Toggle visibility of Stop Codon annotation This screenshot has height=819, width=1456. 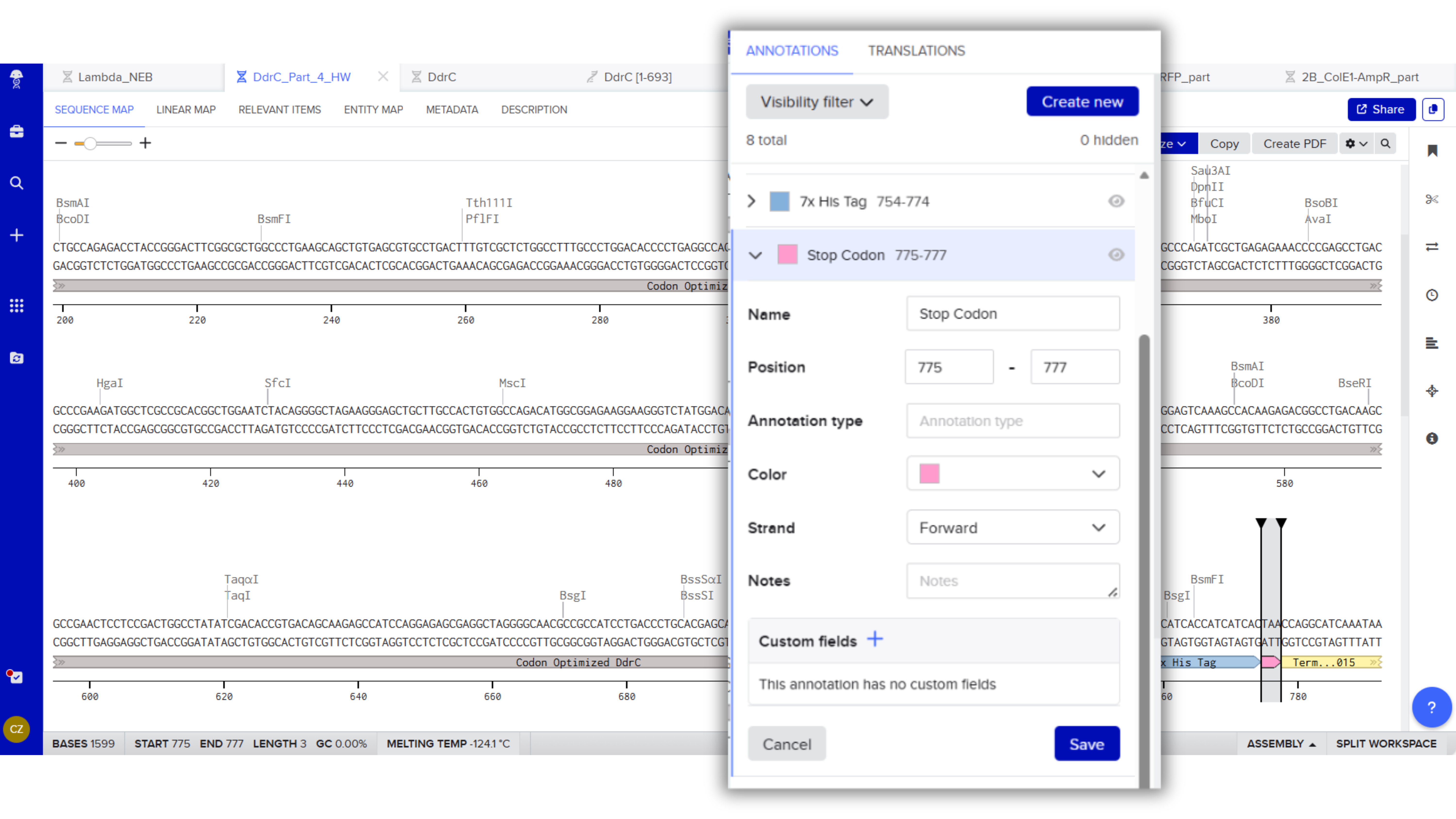pos(1116,255)
